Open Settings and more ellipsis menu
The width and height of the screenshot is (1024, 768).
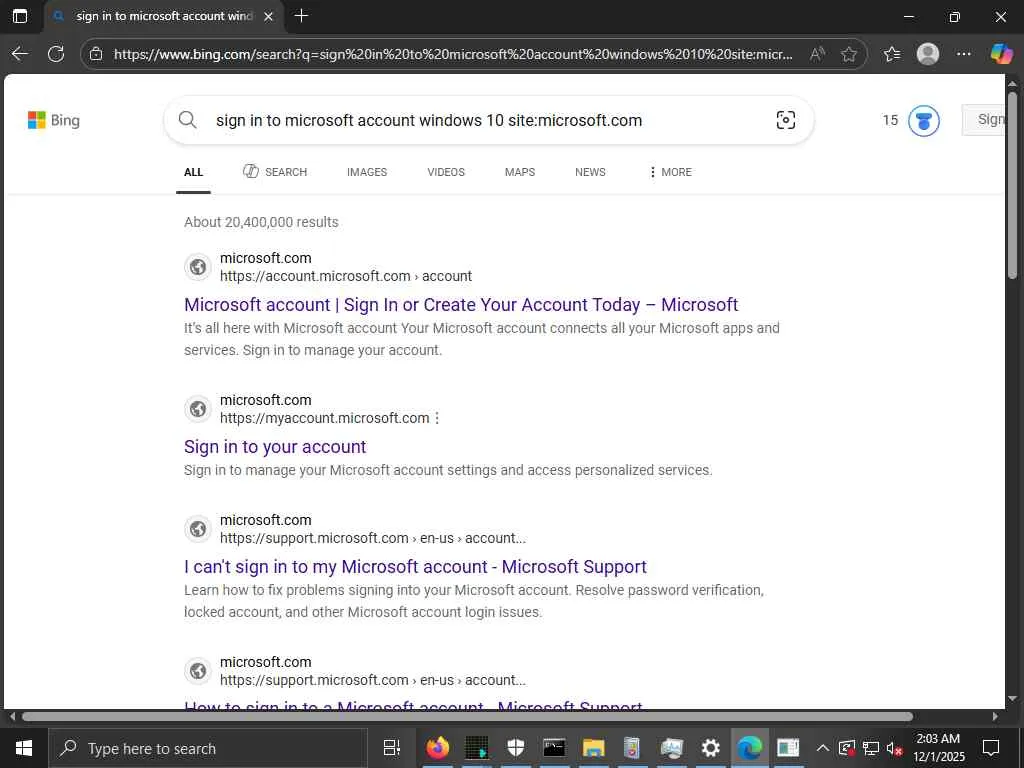(x=963, y=54)
